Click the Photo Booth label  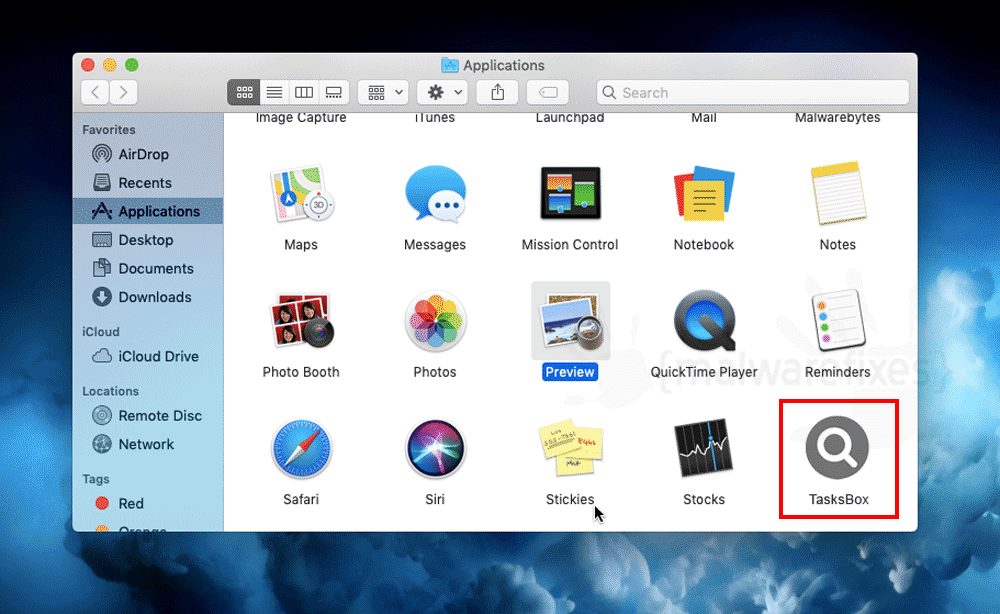pos(301,372)
